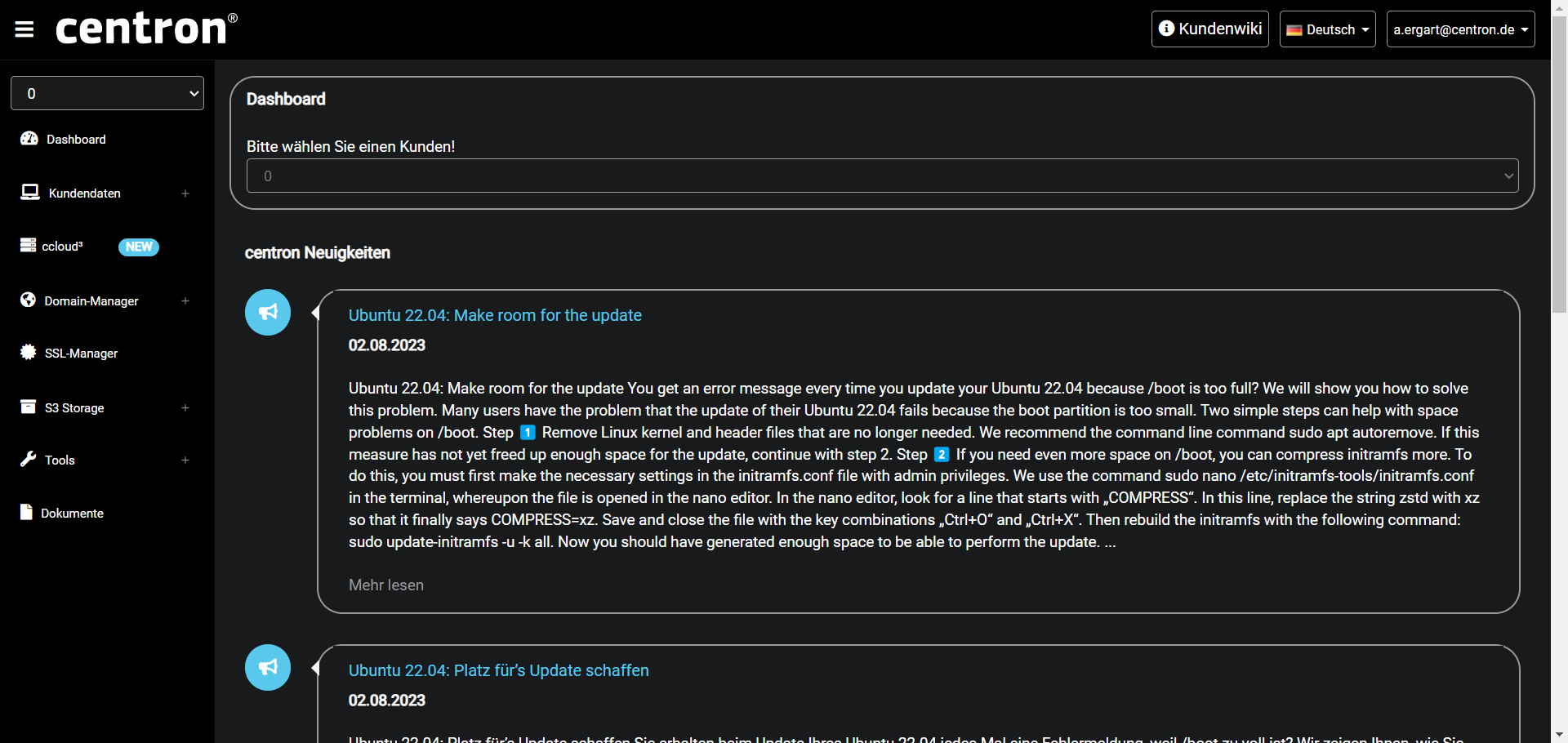Expand the S3 Storage submenu plus
Viewport: 1568px width, 743px height.
click(185, 407)
